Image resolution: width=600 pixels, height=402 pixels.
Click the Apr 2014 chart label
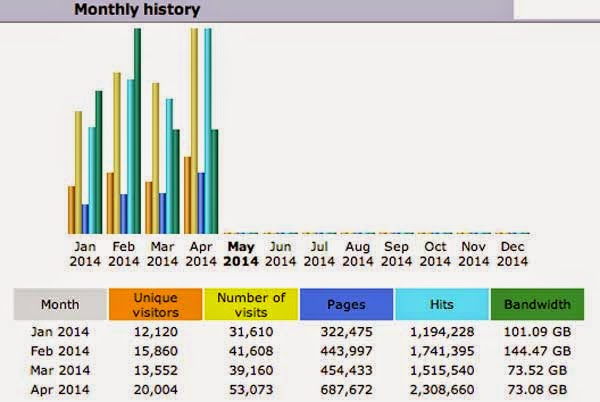201,254
